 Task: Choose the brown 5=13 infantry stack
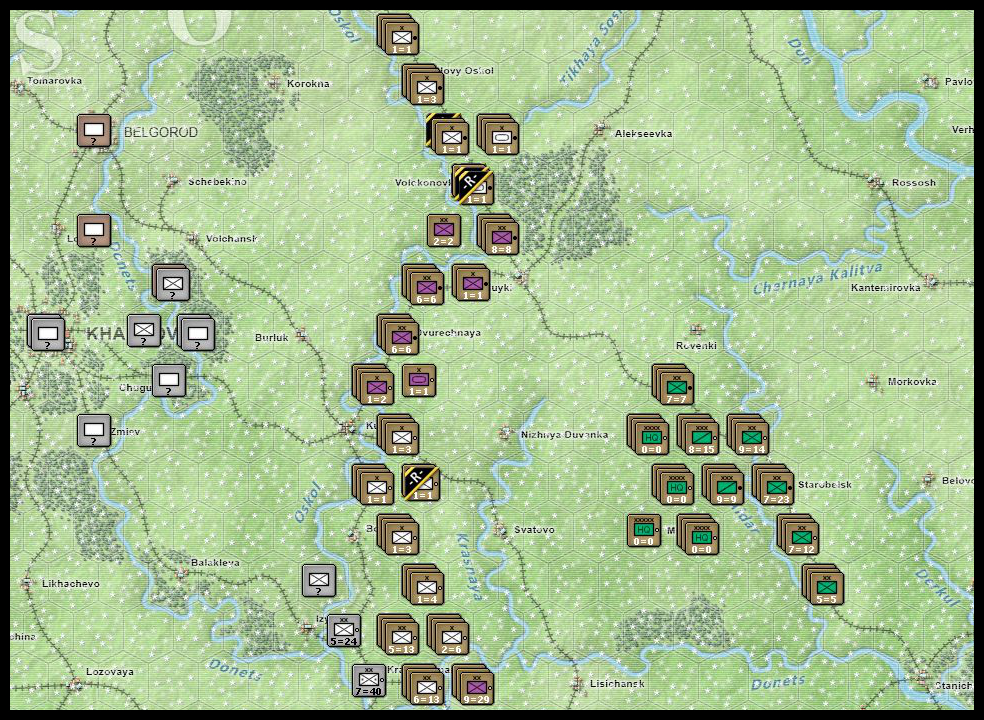click(398, 635)
